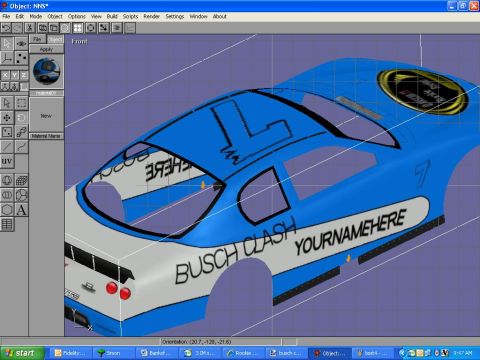The image size is (480, 360).
Task: Toggle the Y axis constraint
Action: [15, 75]
